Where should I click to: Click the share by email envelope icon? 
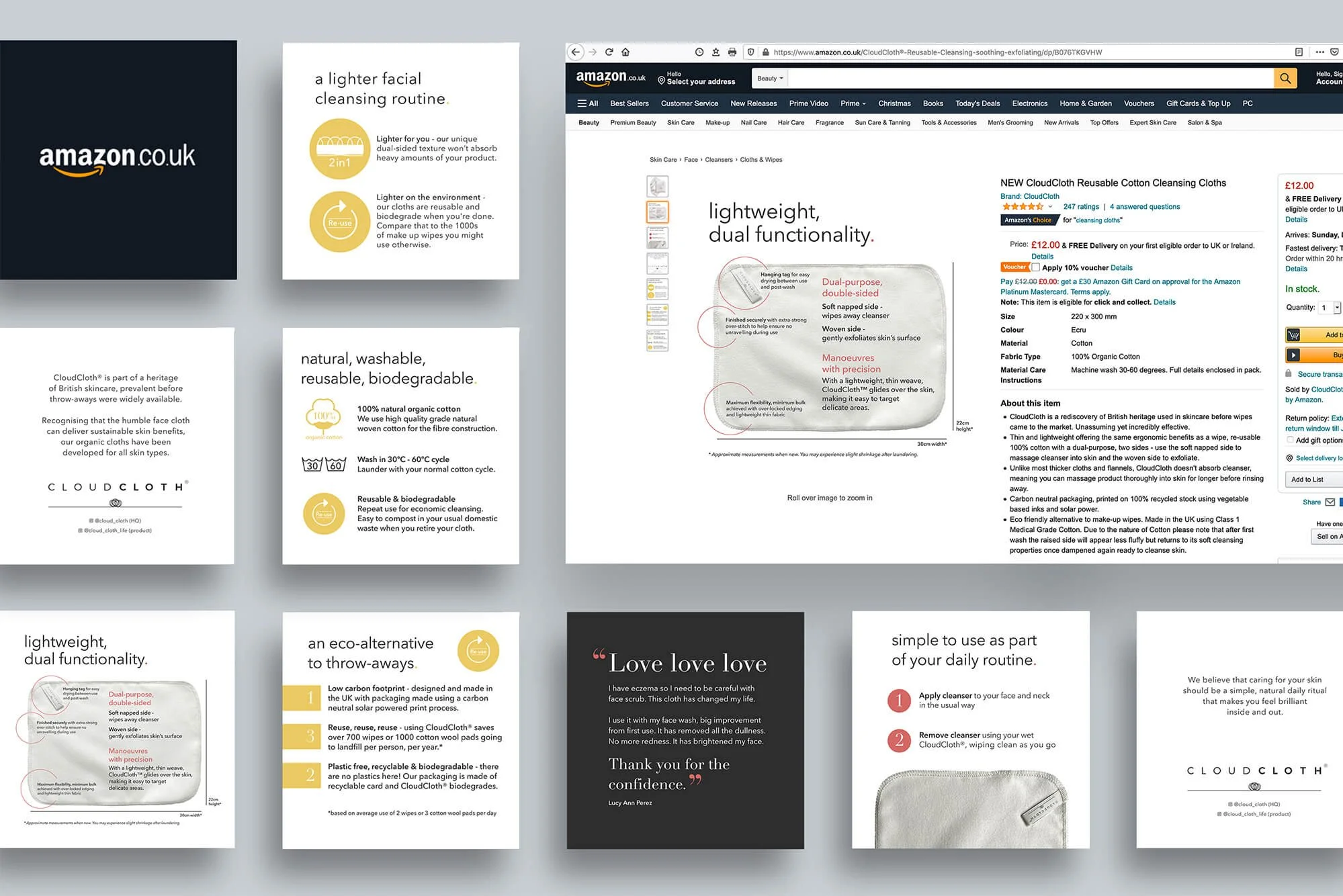[x=1330, y=502]
